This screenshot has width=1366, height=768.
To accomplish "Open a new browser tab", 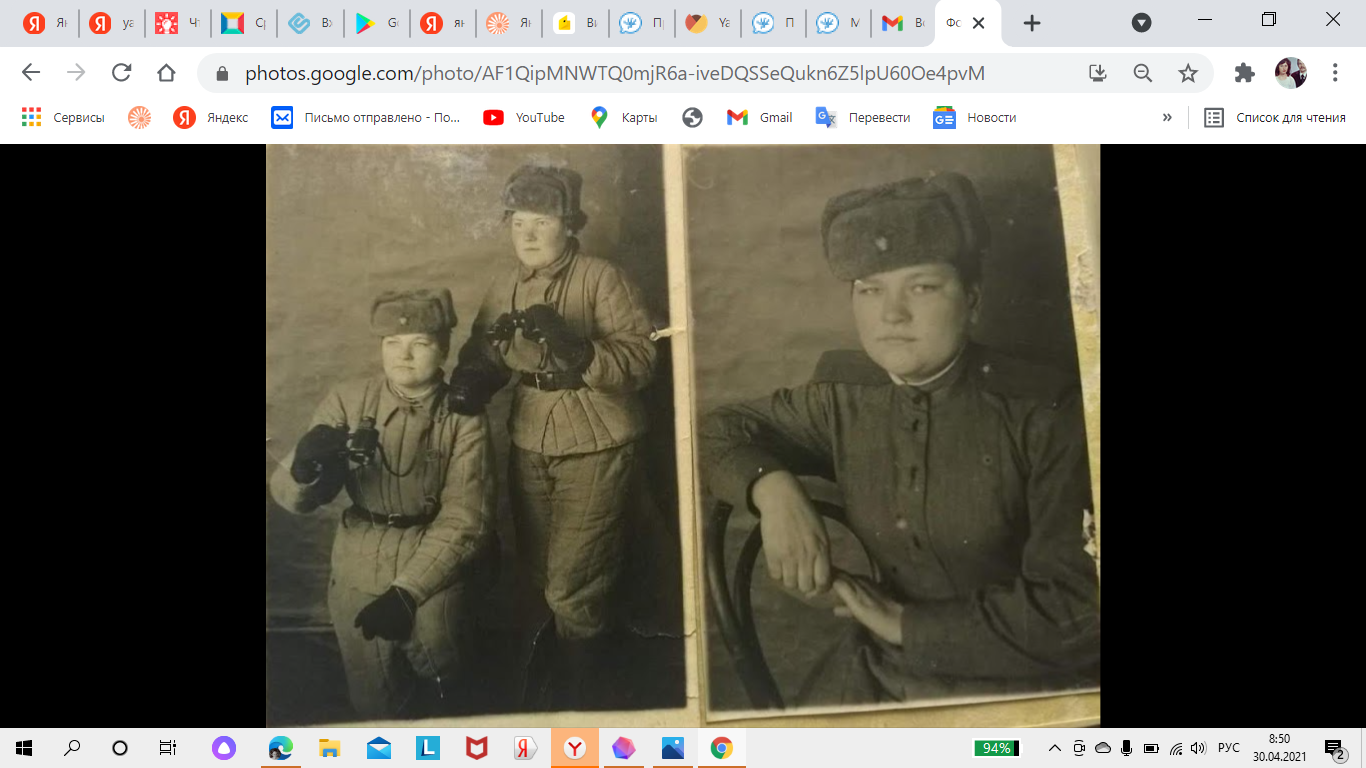I will 1032,23.
